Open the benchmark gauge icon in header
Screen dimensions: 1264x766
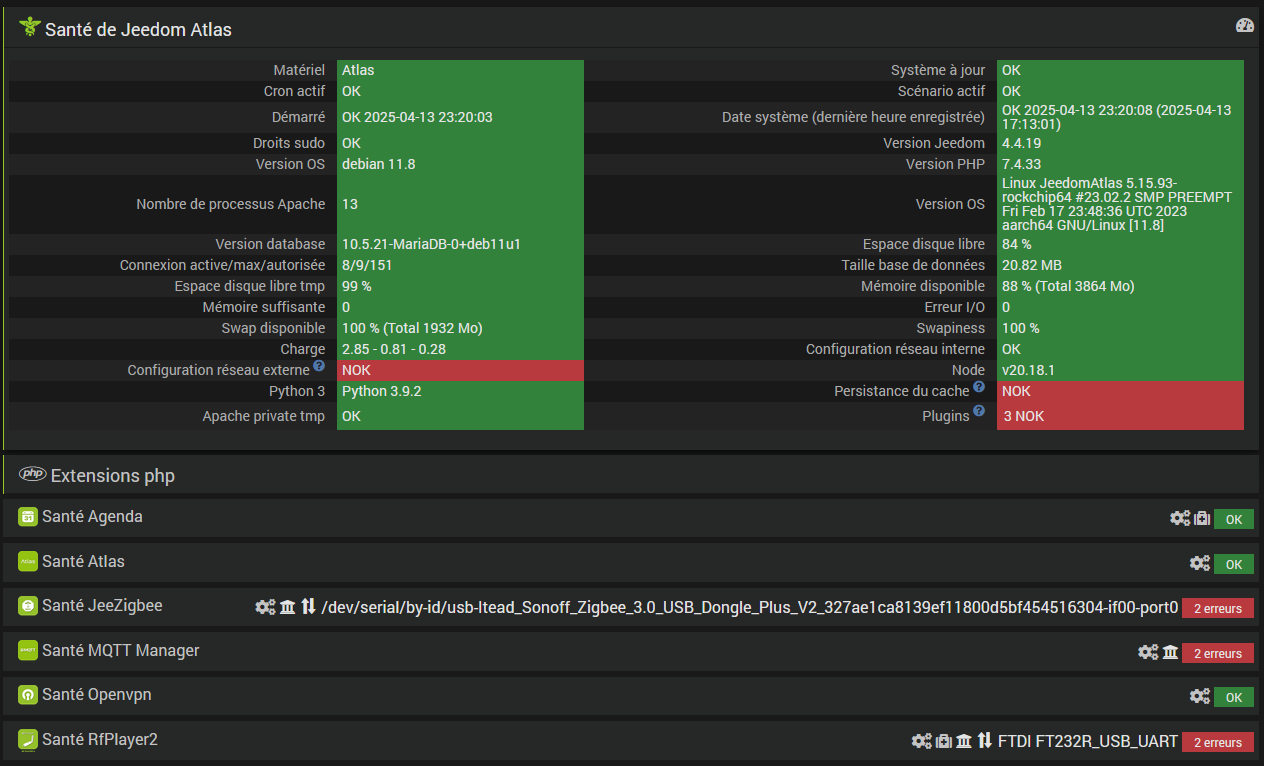click(x=1244, y=26)
